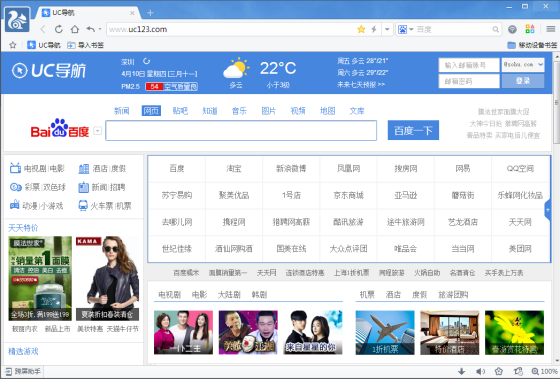Open the 来自星星的你 drama thumbnail
The image size is (560, 379).
point(313,332)
